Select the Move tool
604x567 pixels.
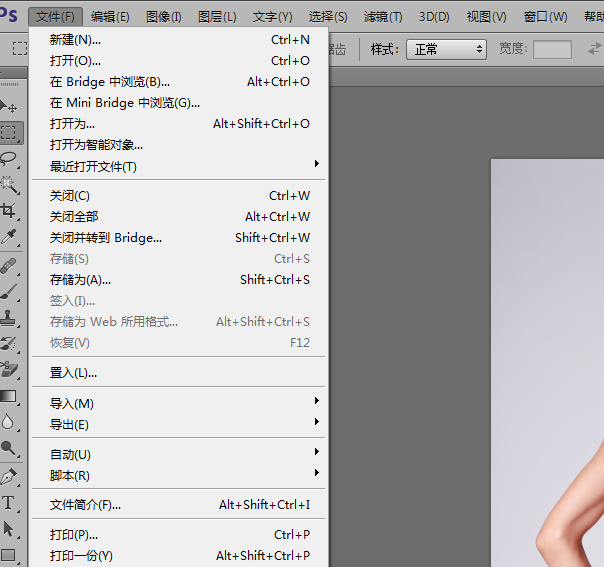(x=8, y=106)
